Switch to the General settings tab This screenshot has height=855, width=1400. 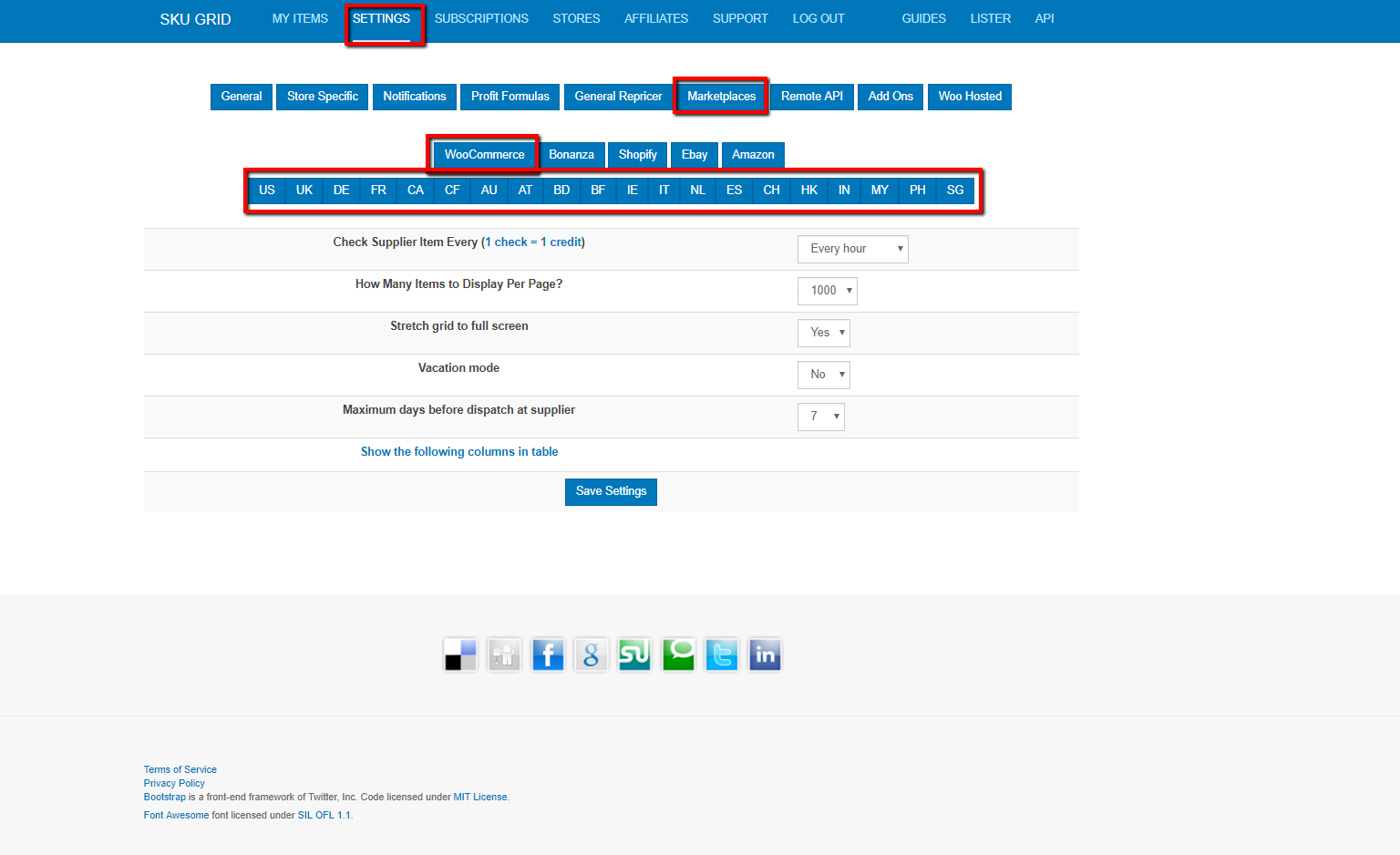point(242,97)
